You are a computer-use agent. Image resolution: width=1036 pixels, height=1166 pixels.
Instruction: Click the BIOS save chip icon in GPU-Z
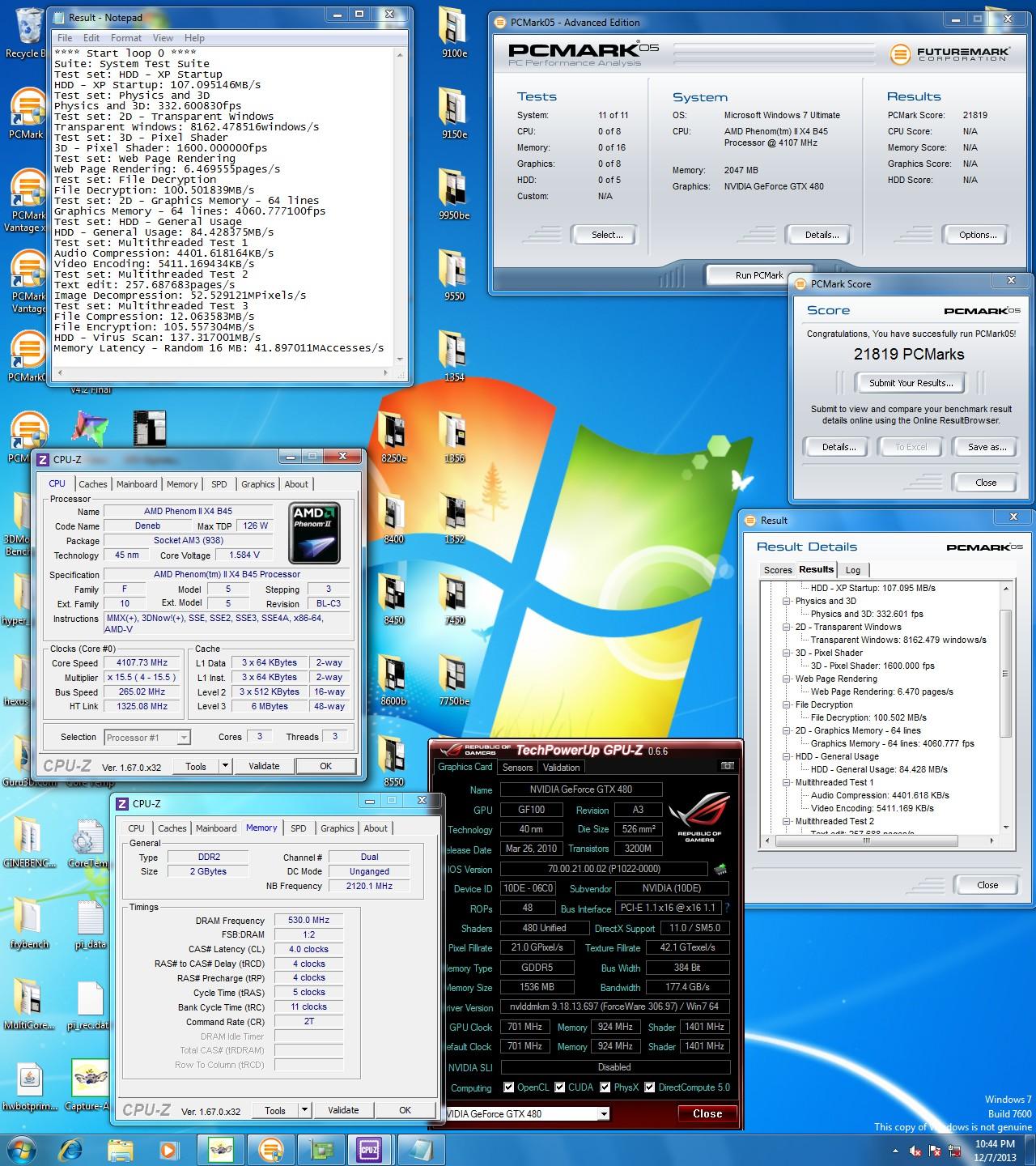[720, 869]
